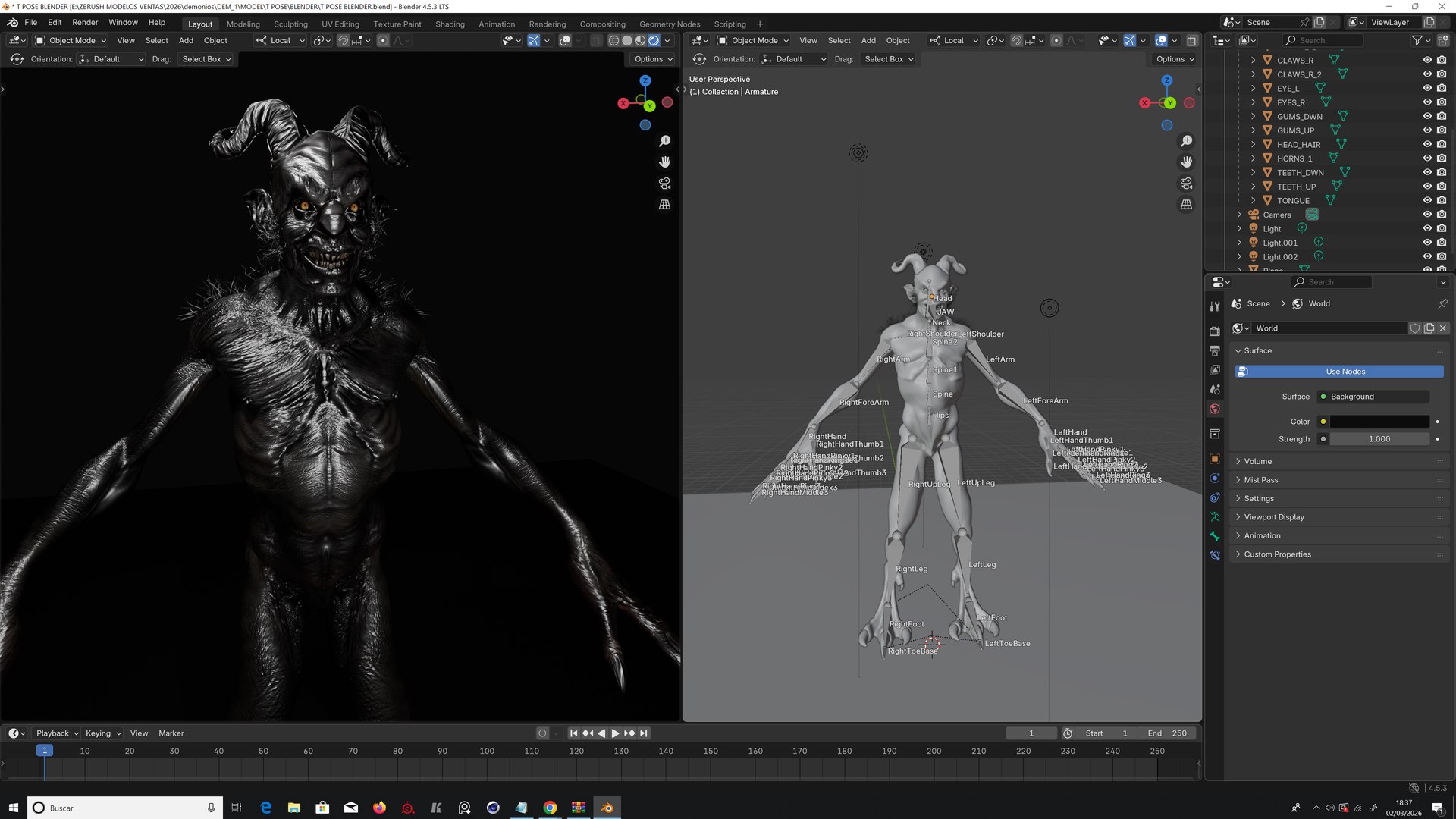The width and height of the screenshot is (1456, 819).
Task: Jump to the end frame in timeline
Action: point(644,733)
